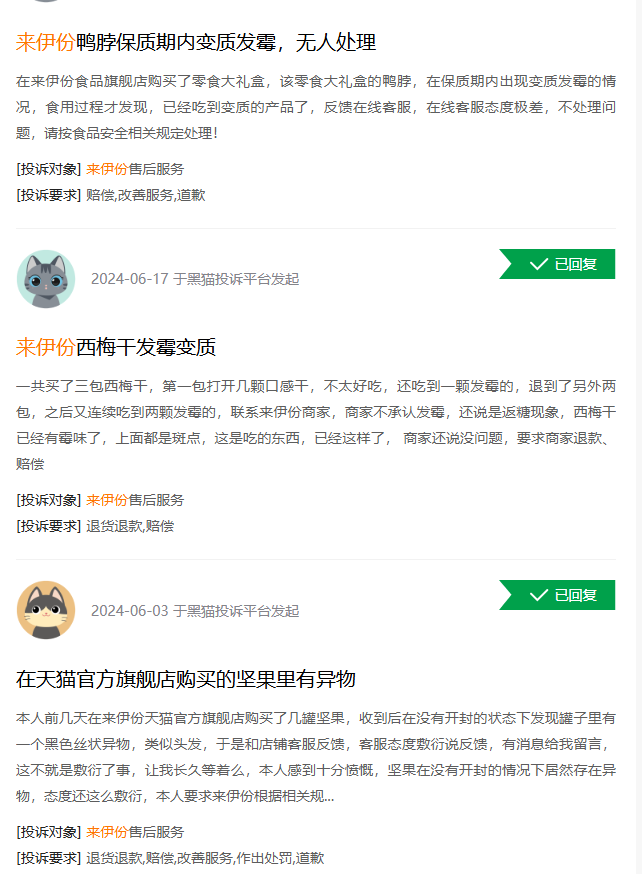Click 投诉要求 退货退款,赔偿 line

(95, 526)
